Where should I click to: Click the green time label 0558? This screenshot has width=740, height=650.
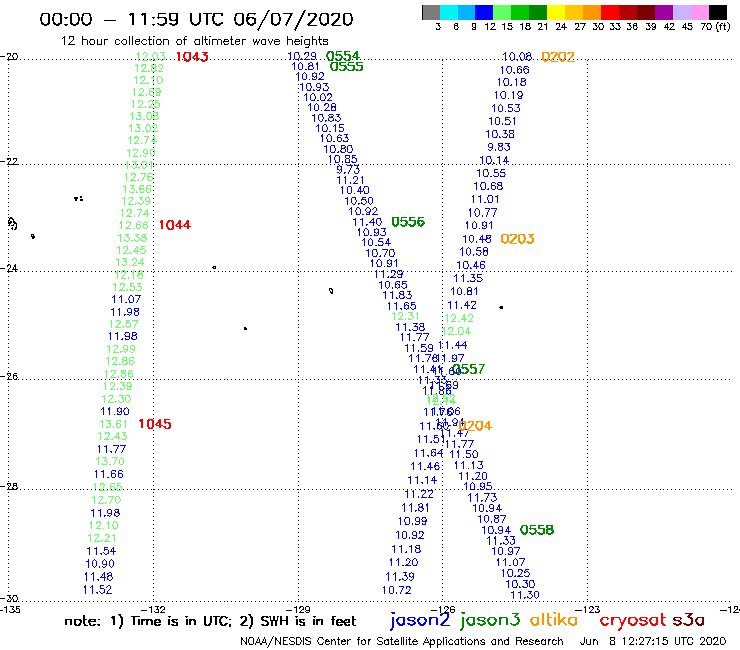coord(537,530)
